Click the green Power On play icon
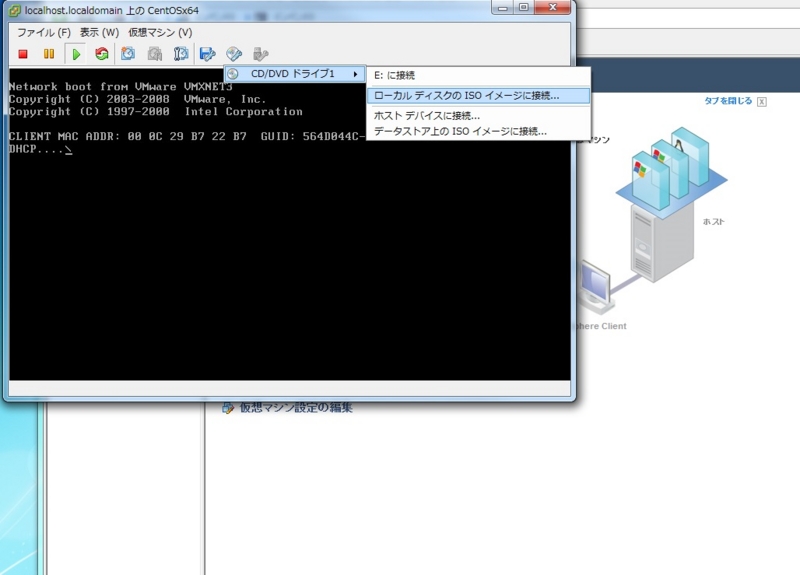This screenshot has width=800, height=575. (x=76, y=54)
